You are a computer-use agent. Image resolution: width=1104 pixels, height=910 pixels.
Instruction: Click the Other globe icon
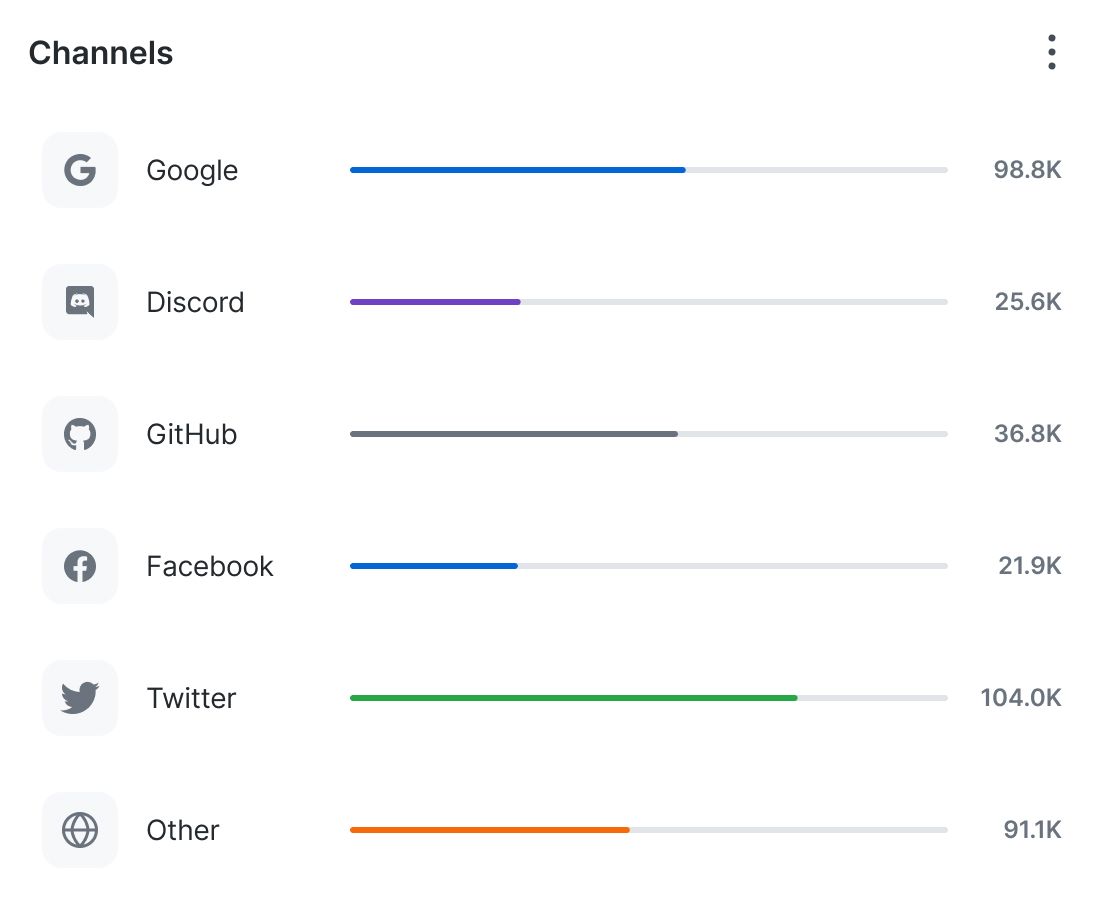click(x=80, y=830)
